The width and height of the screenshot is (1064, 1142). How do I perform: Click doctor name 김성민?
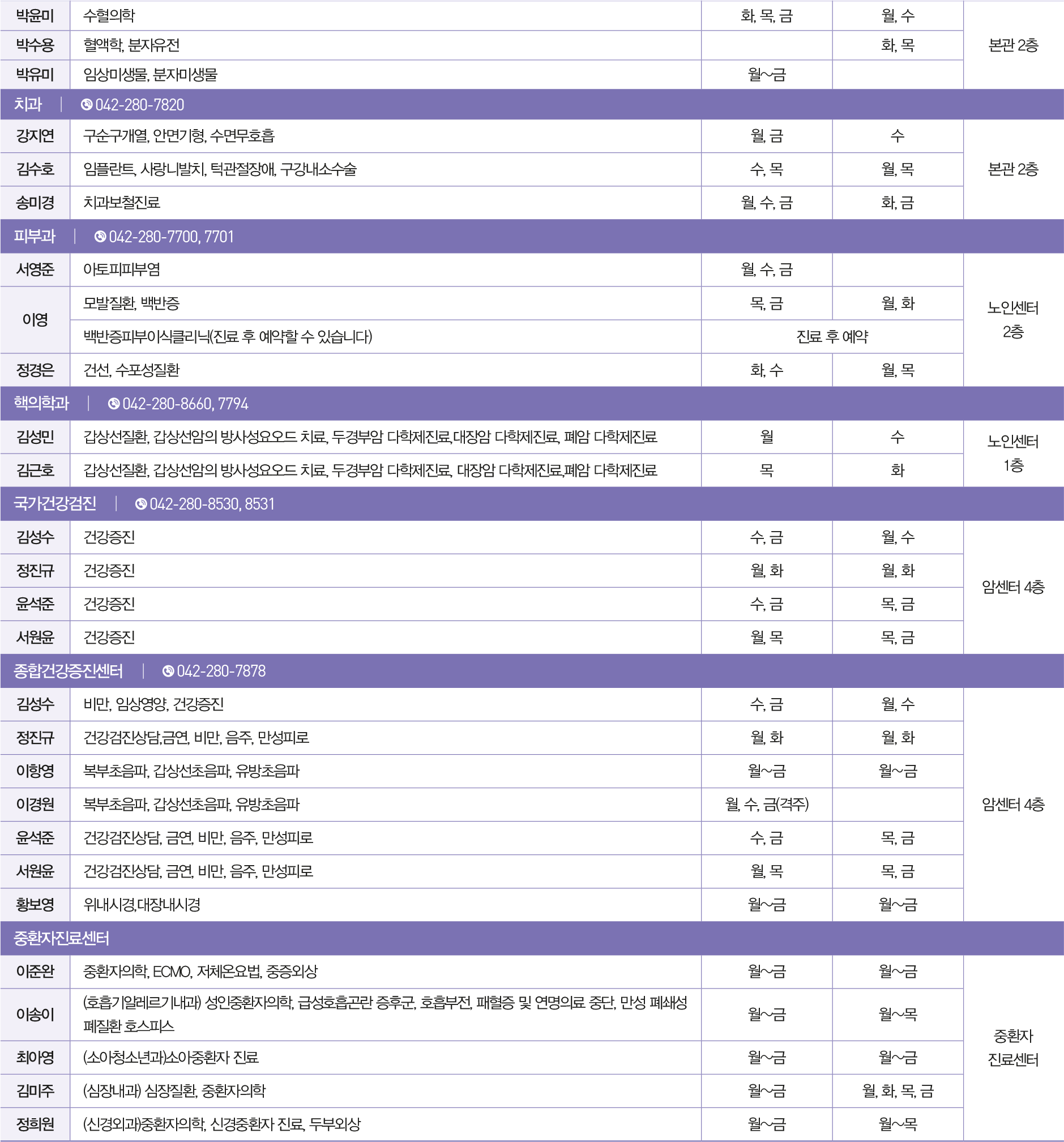click(35, 437)
